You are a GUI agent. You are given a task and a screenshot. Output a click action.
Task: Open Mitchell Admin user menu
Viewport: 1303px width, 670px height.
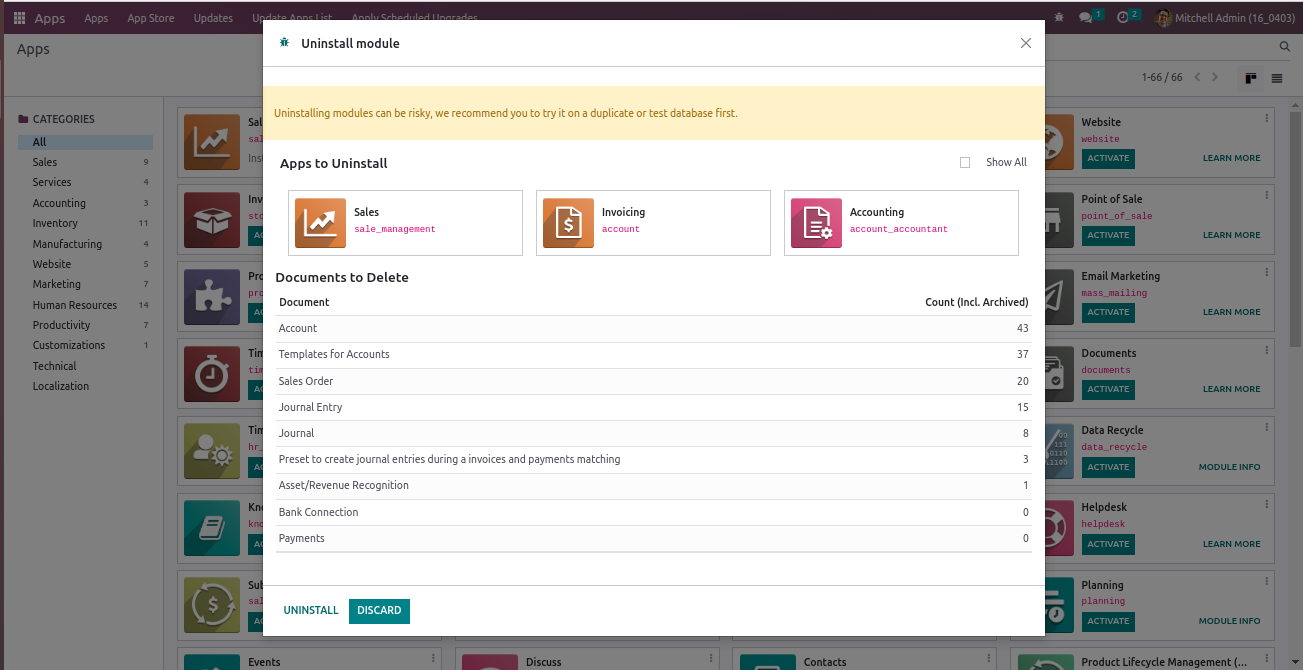[1225, 18]
